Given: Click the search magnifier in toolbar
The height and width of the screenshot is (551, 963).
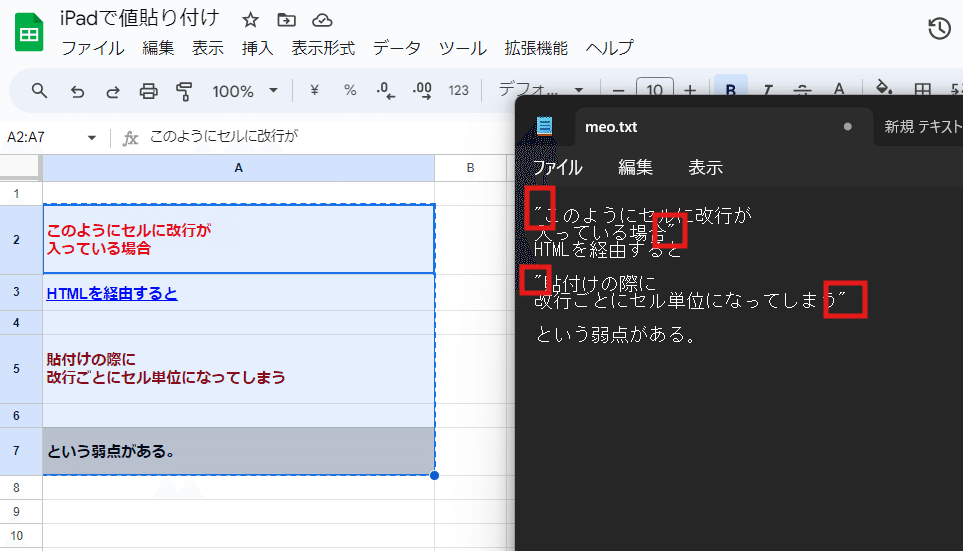Looking at the screenshot, I should click(39, 91).
